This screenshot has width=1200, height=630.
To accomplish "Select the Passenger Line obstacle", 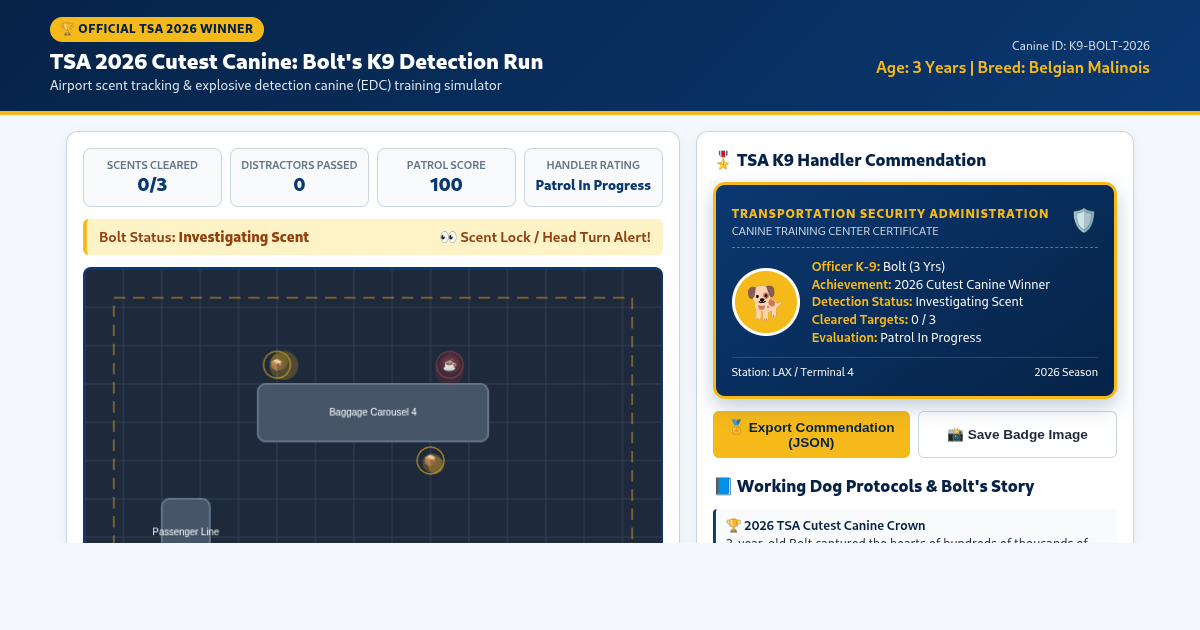I will click(186, 520).
